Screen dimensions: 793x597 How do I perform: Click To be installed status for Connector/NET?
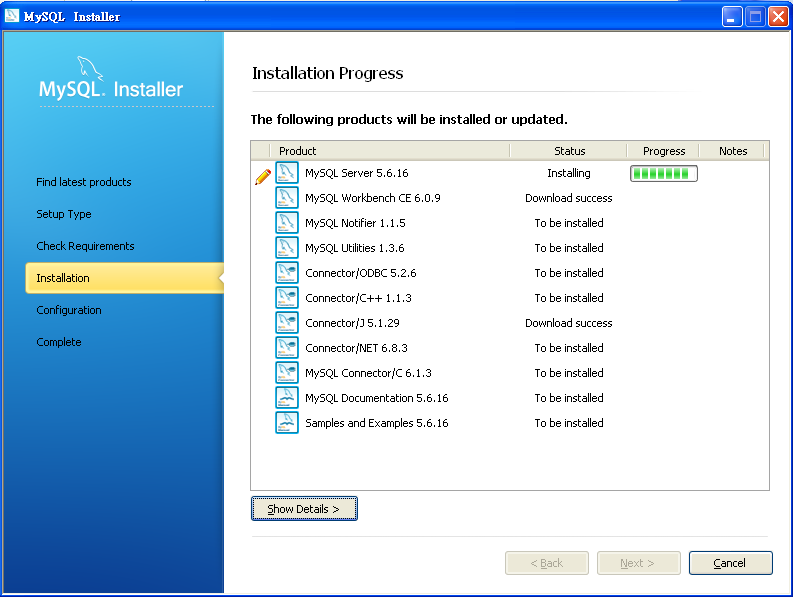(569, 348)
